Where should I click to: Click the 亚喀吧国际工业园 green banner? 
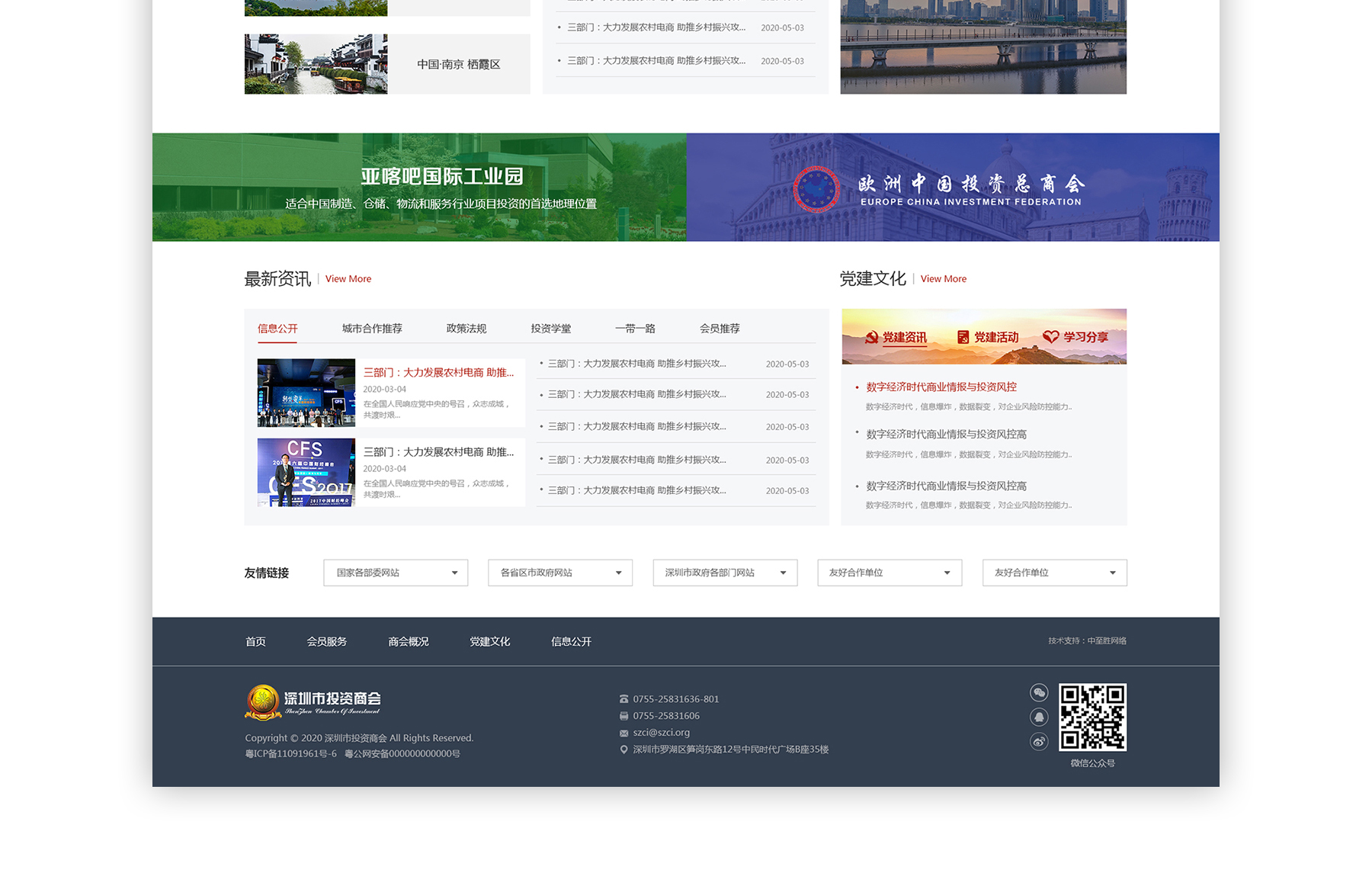click(419, 188)
